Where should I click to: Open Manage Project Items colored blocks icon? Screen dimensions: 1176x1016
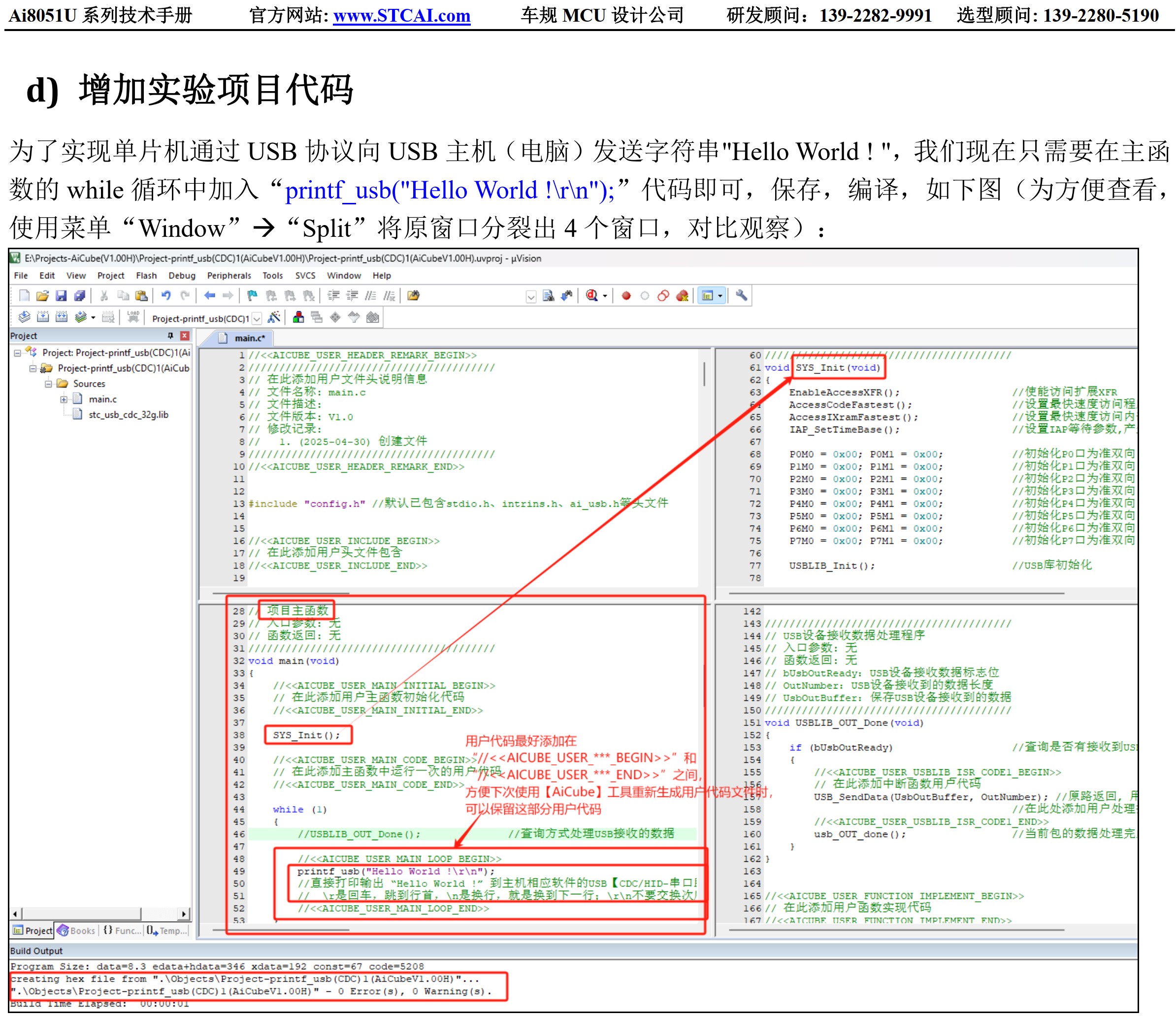(x=298, y=317)
